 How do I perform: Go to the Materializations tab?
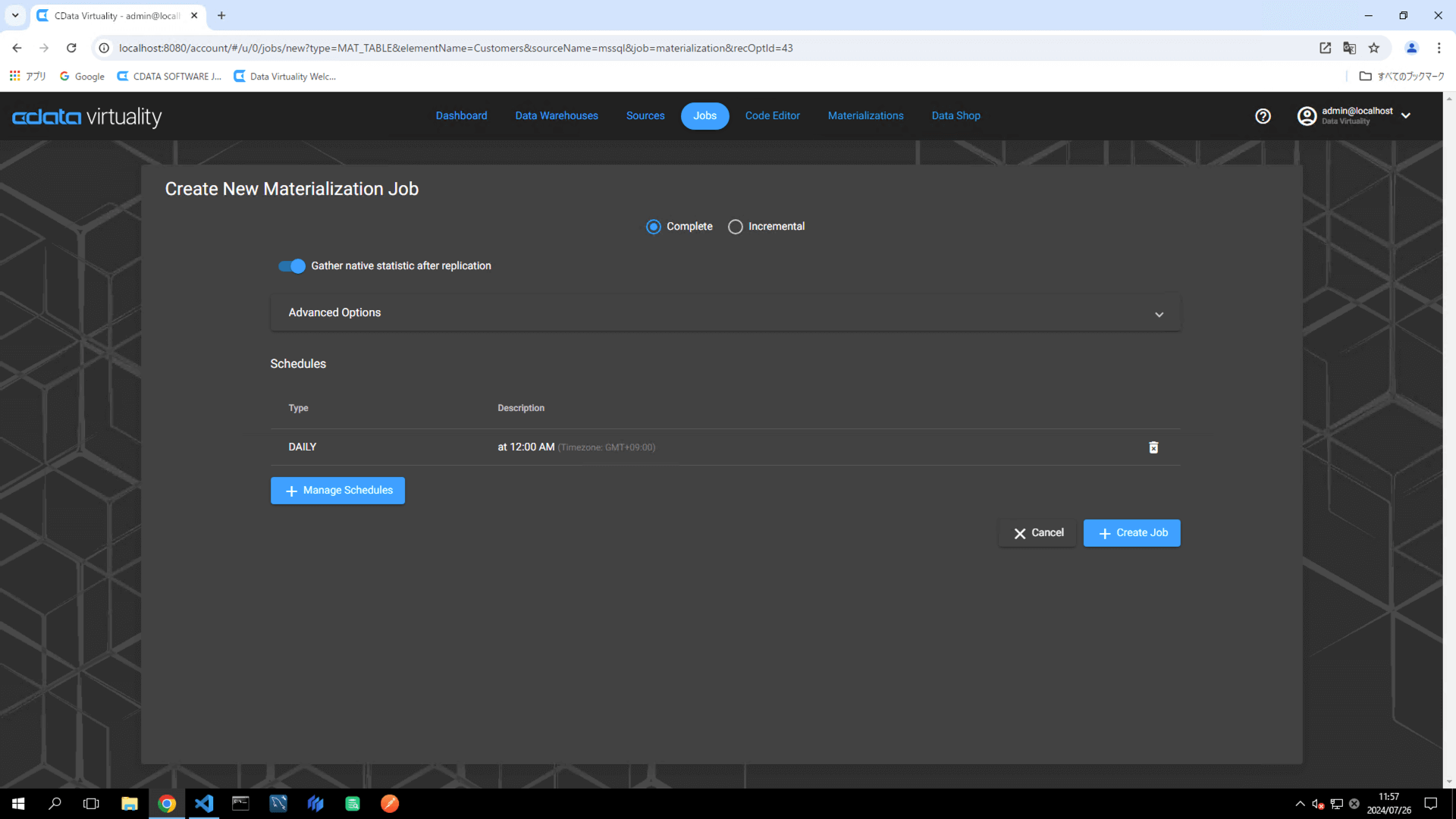(x=865, y=116)
